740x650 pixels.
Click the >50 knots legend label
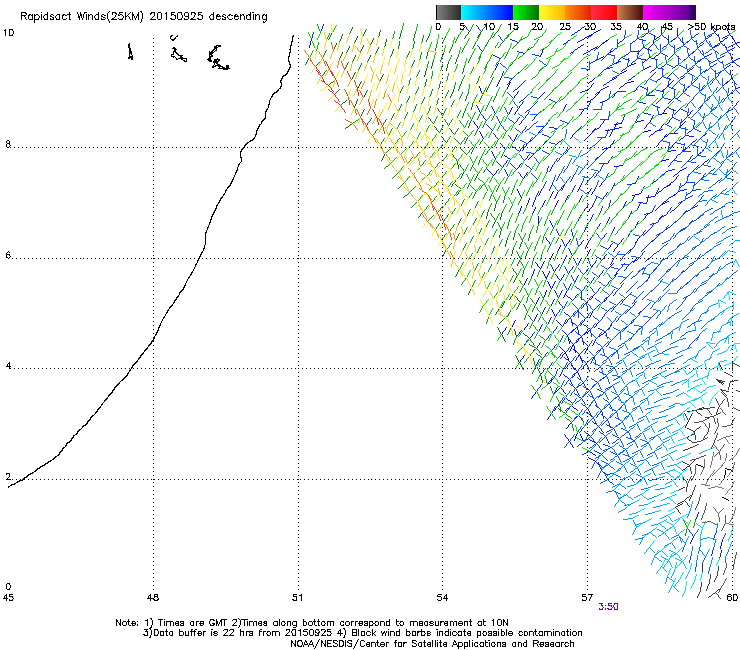[711, 27]
